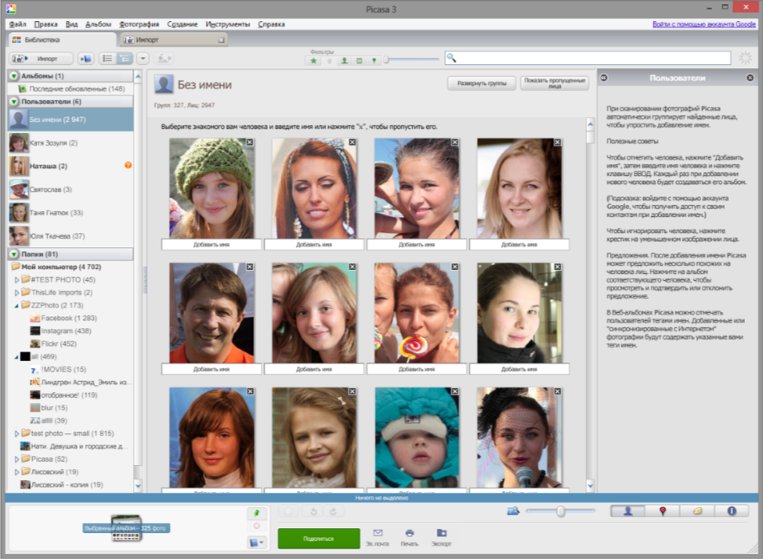This screenshot has height=559, width=763.
Task: Click the green Share button
Action: [x=318, y=537]
